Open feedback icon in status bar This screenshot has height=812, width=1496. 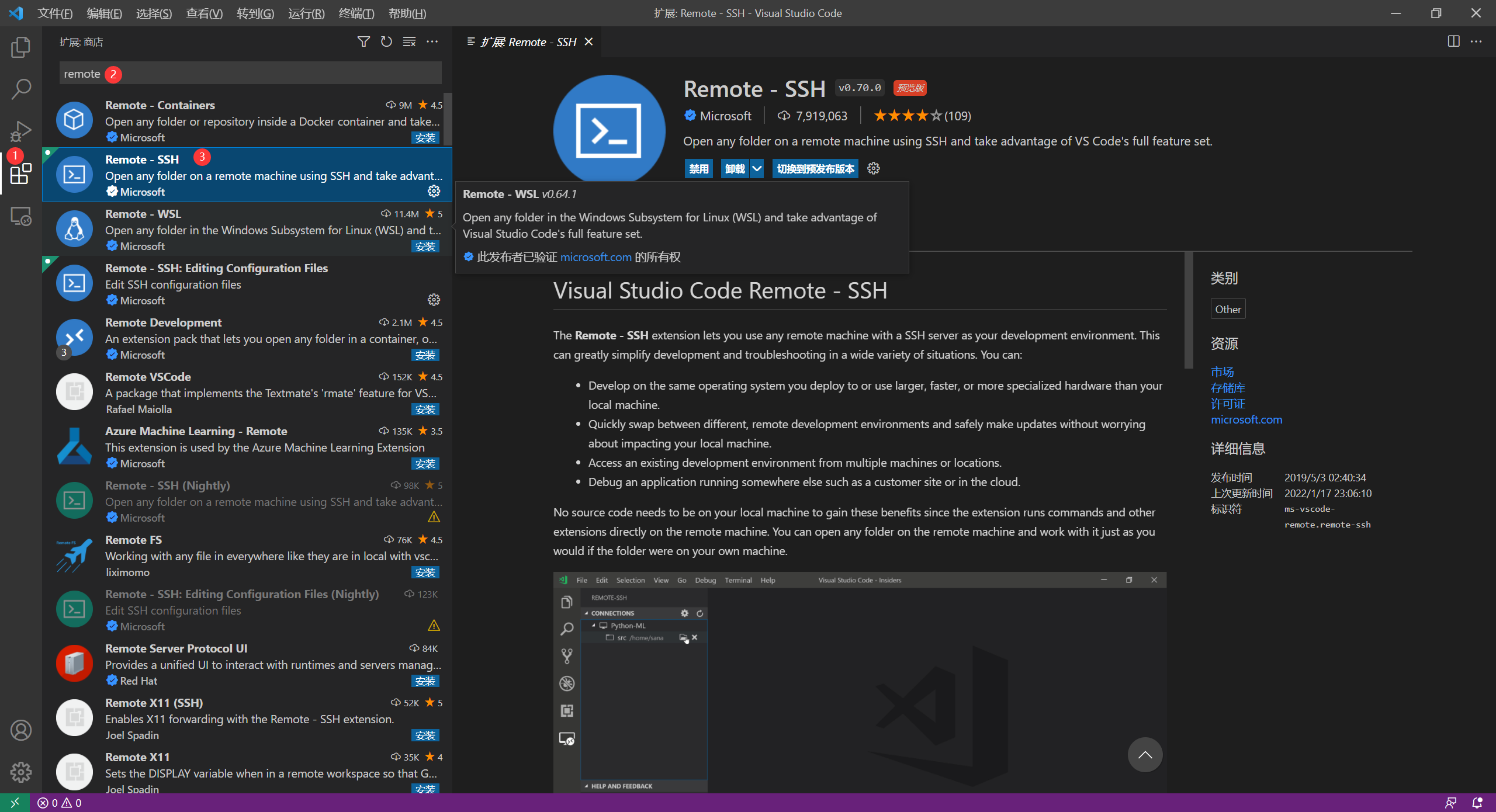[1451, 803]
